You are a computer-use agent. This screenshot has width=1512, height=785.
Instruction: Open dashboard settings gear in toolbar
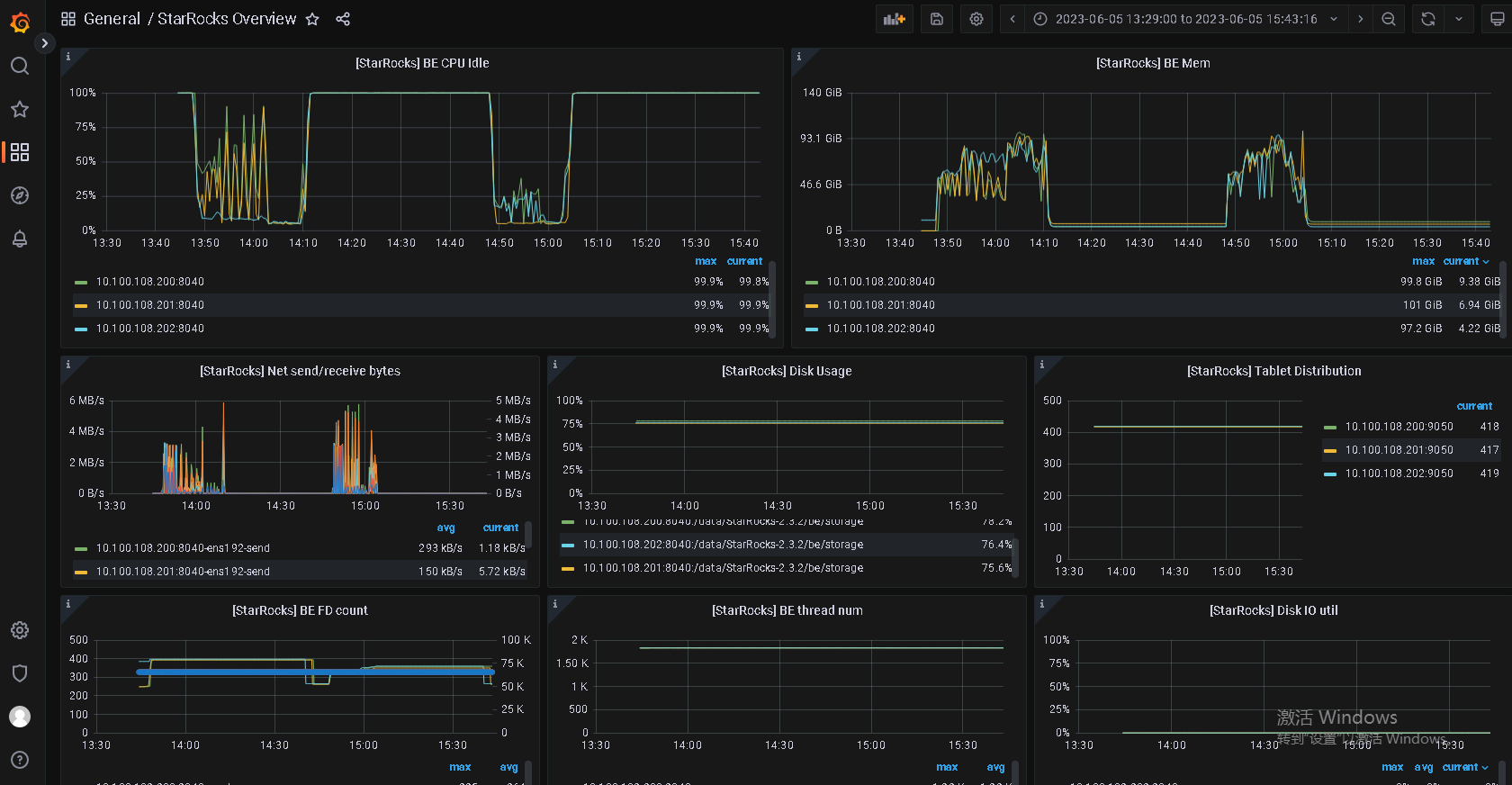click(x=976, y=19)
